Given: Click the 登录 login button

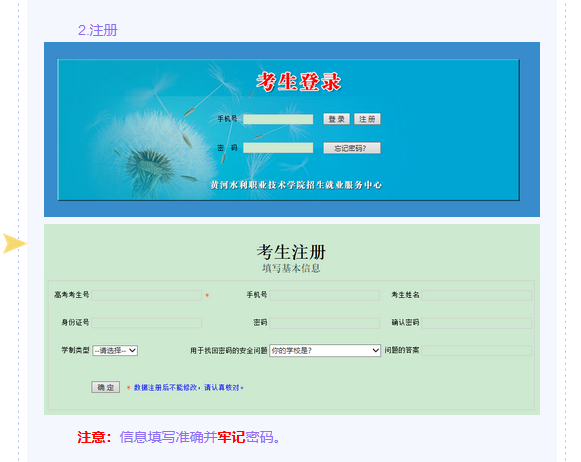Looking at the screenshot, I should pyautogui.click(x=336, y=119).
